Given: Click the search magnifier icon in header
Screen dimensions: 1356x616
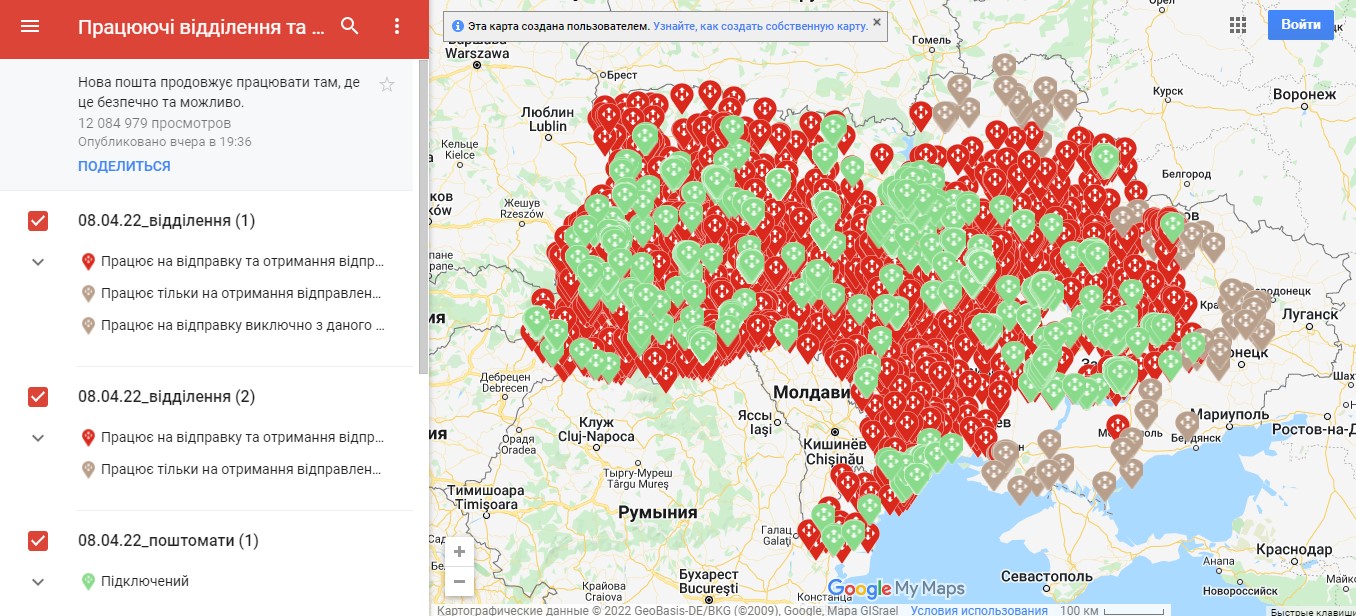Looking at the screenshot, I should 349,27.
